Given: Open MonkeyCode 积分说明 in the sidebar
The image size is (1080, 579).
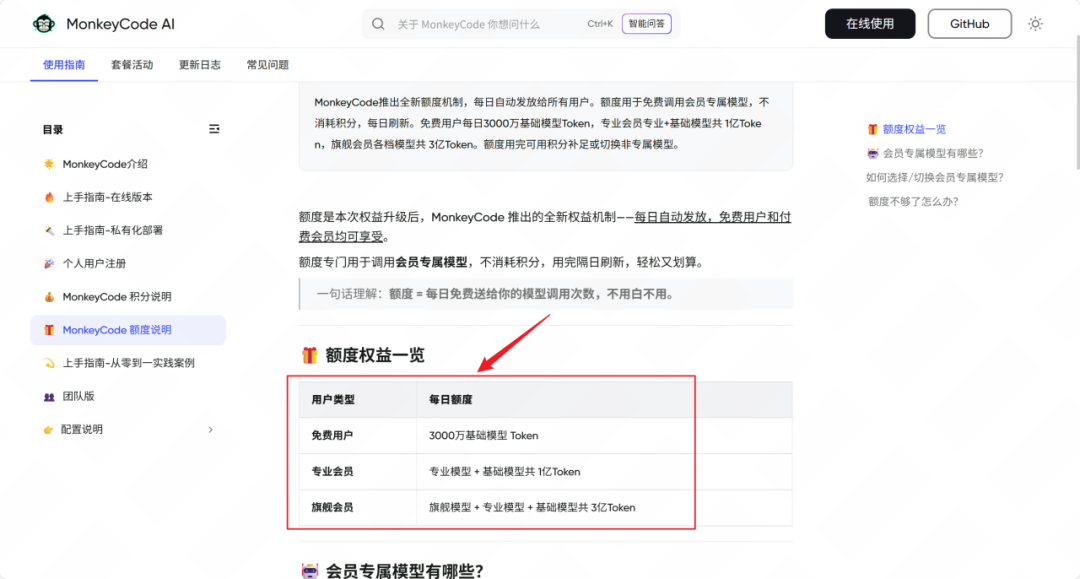Looking at the screenshot, I should point(128,297).
